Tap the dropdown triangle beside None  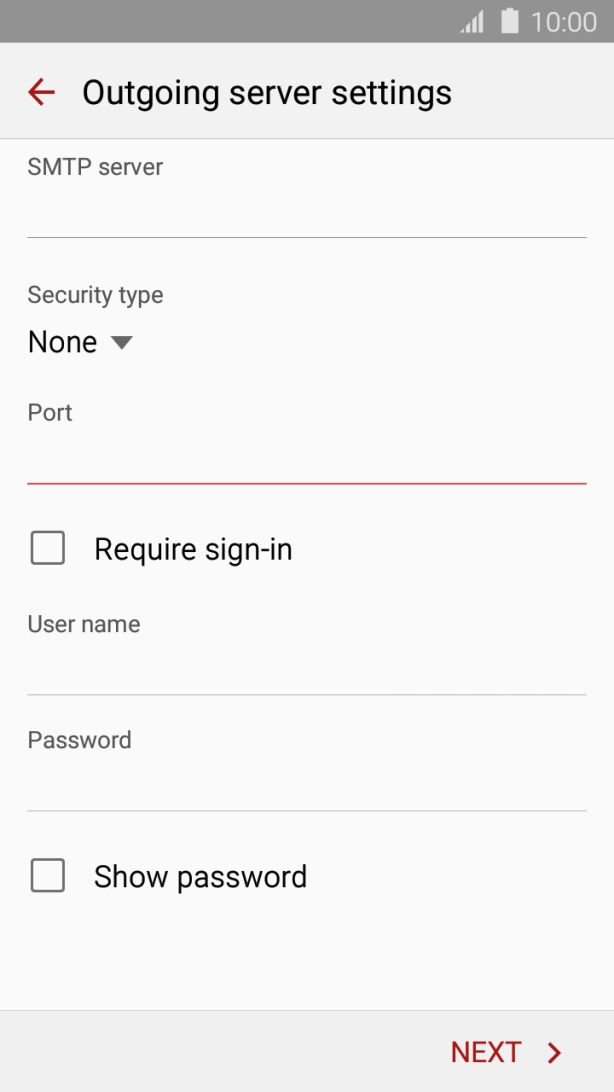121,342
